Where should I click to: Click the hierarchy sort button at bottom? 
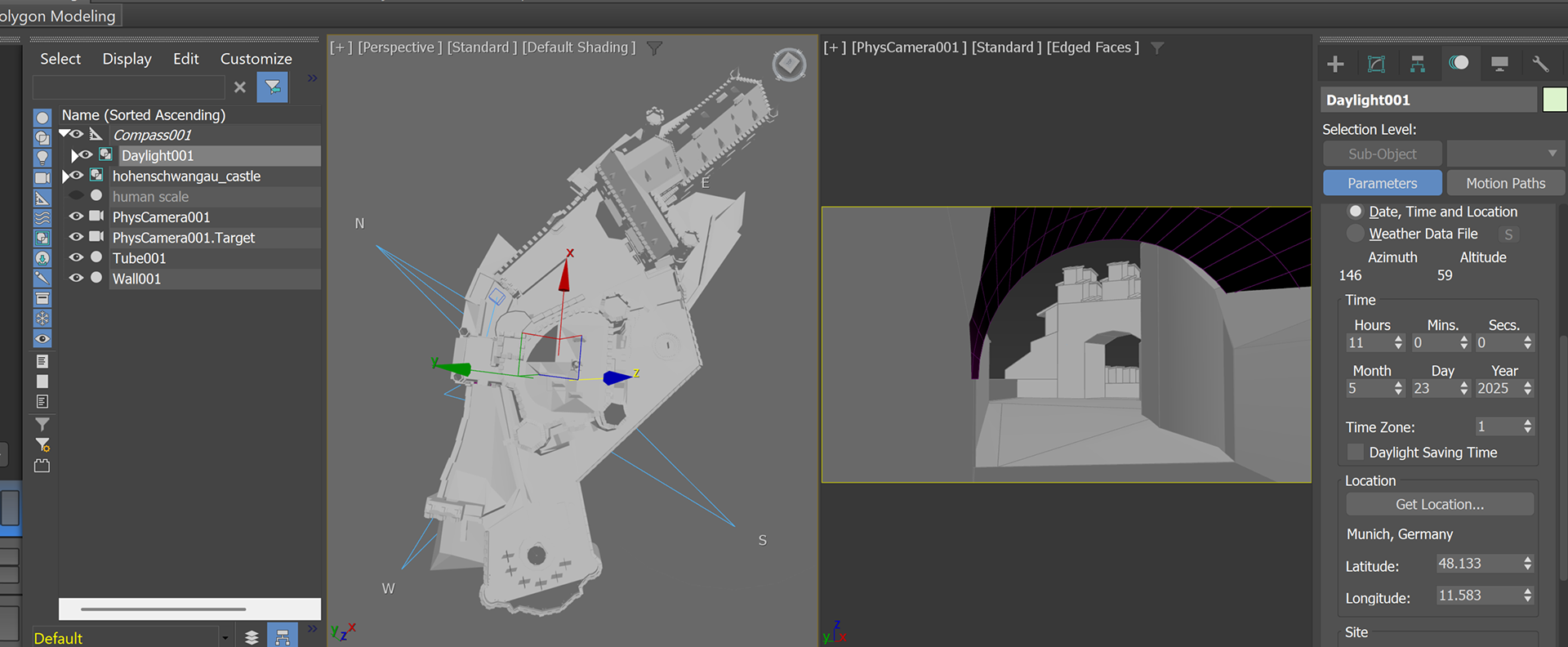pyautogui.click(x=282, y=636)
